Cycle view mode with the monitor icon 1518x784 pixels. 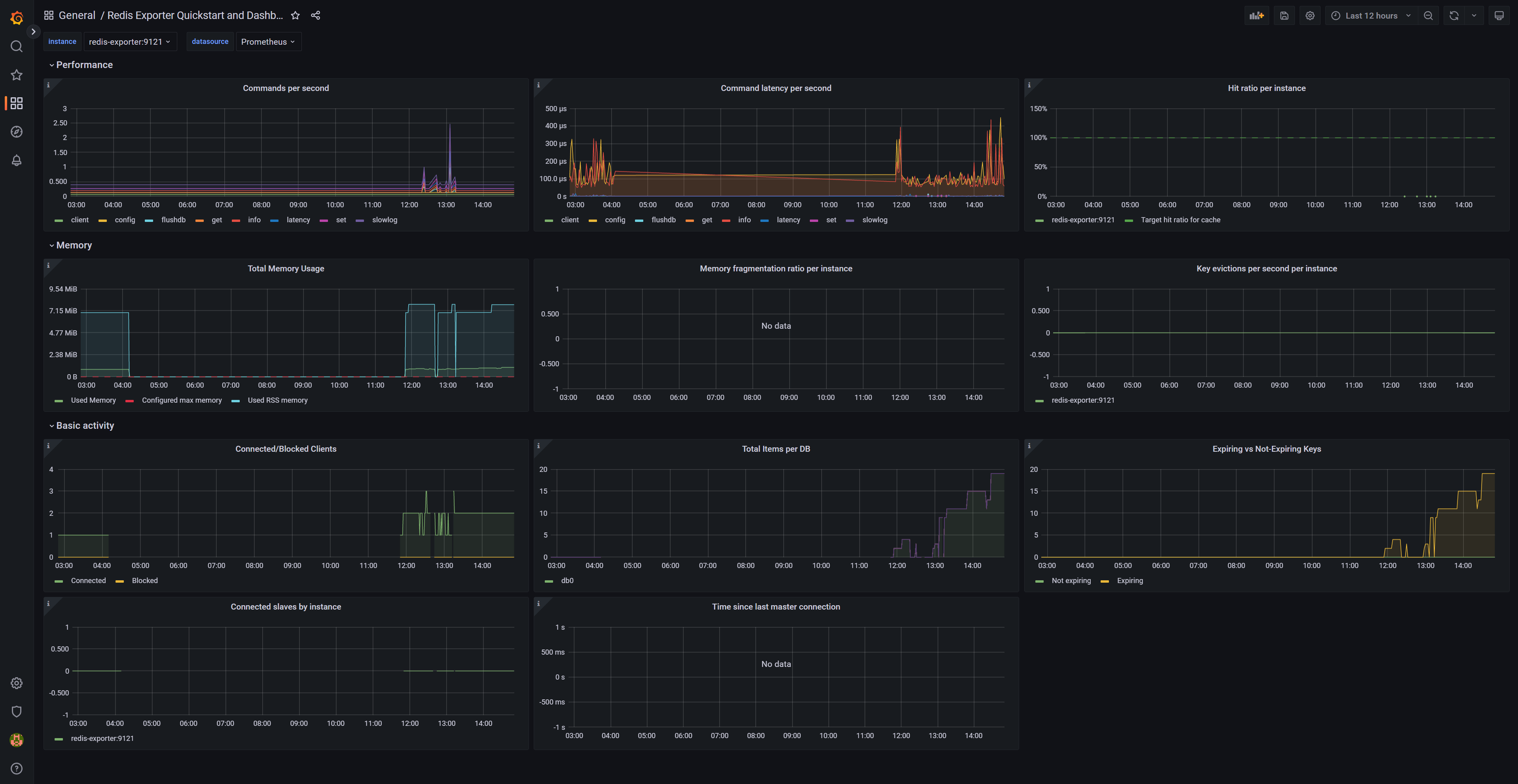click(1499, 16)
